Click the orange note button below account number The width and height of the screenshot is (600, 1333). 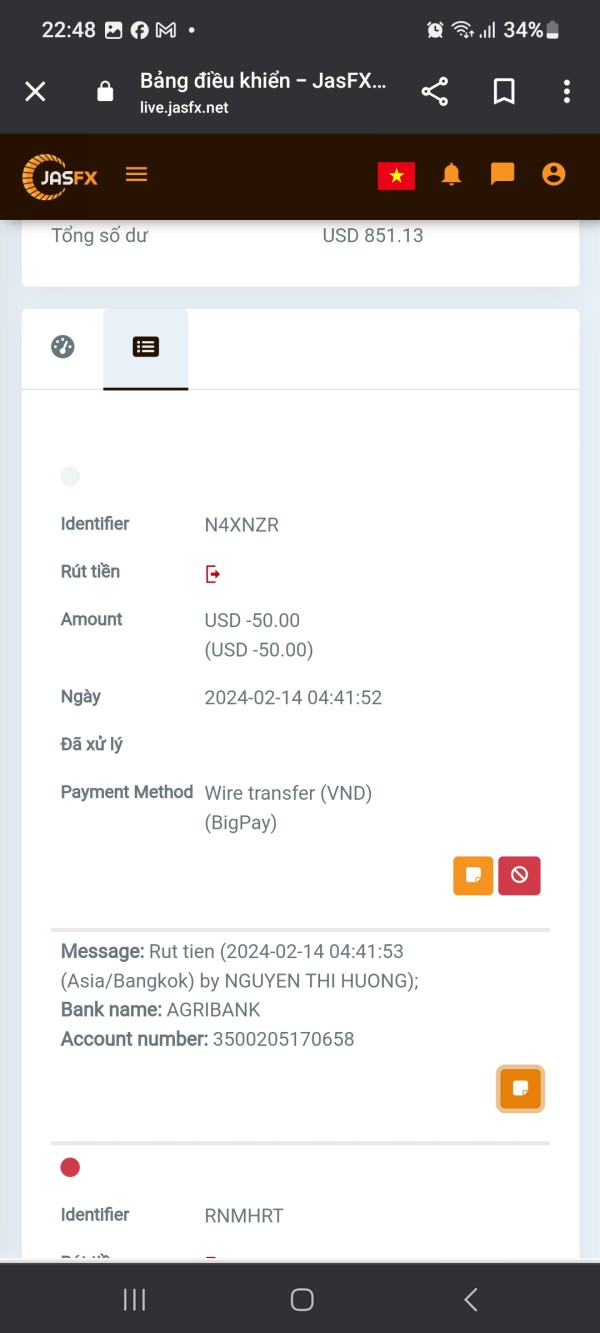[520, 1089]
